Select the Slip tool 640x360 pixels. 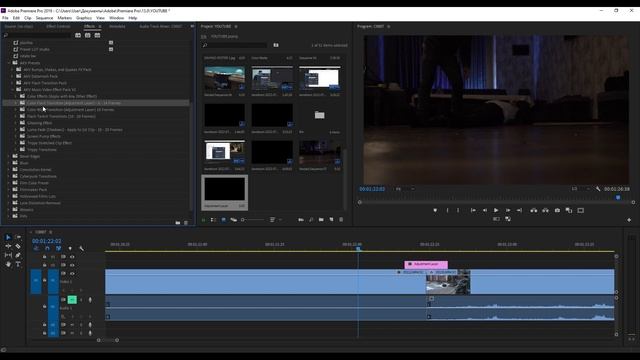(x=8, y=255)
